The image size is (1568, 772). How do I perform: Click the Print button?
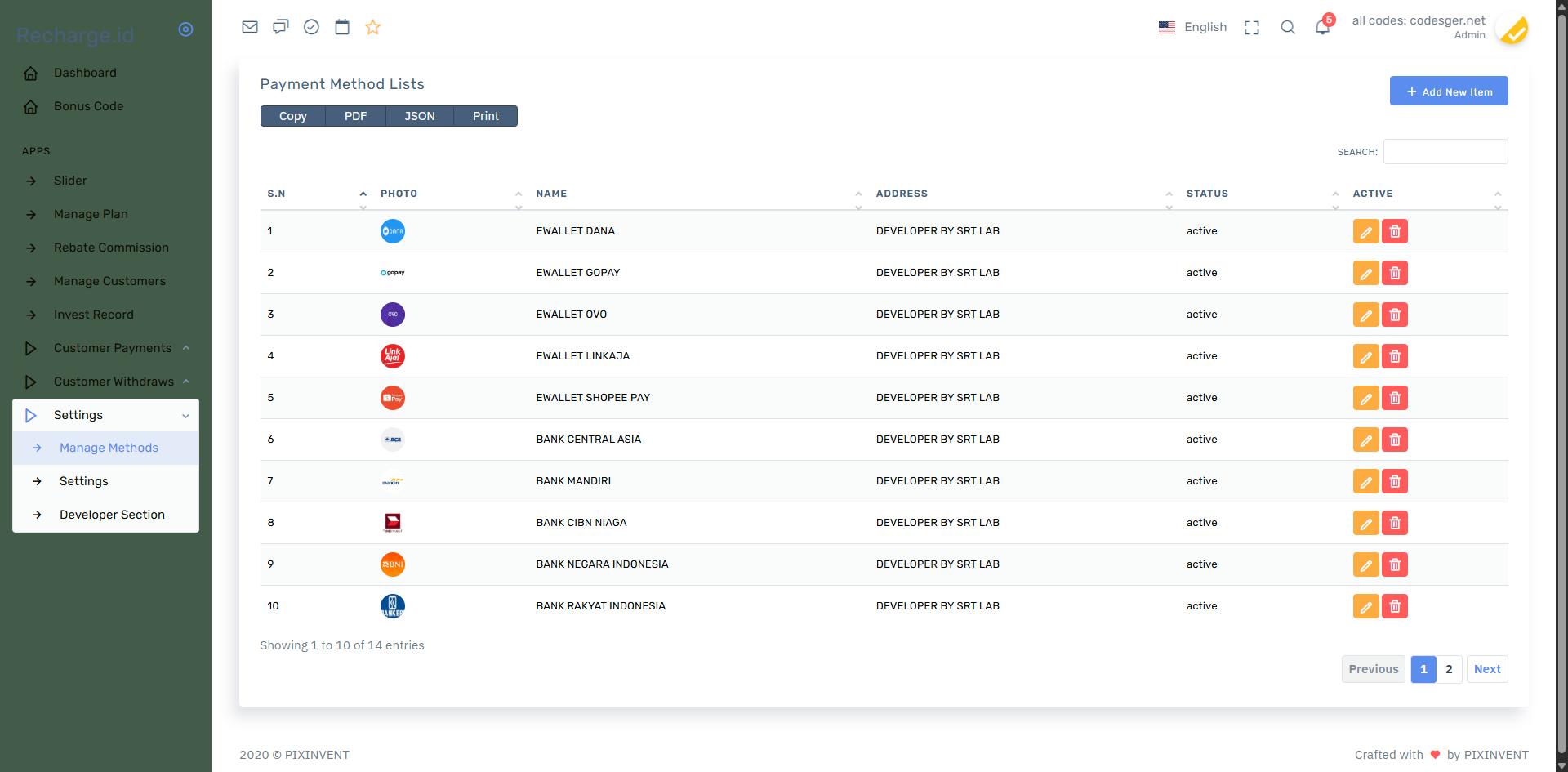pos(485,116)
